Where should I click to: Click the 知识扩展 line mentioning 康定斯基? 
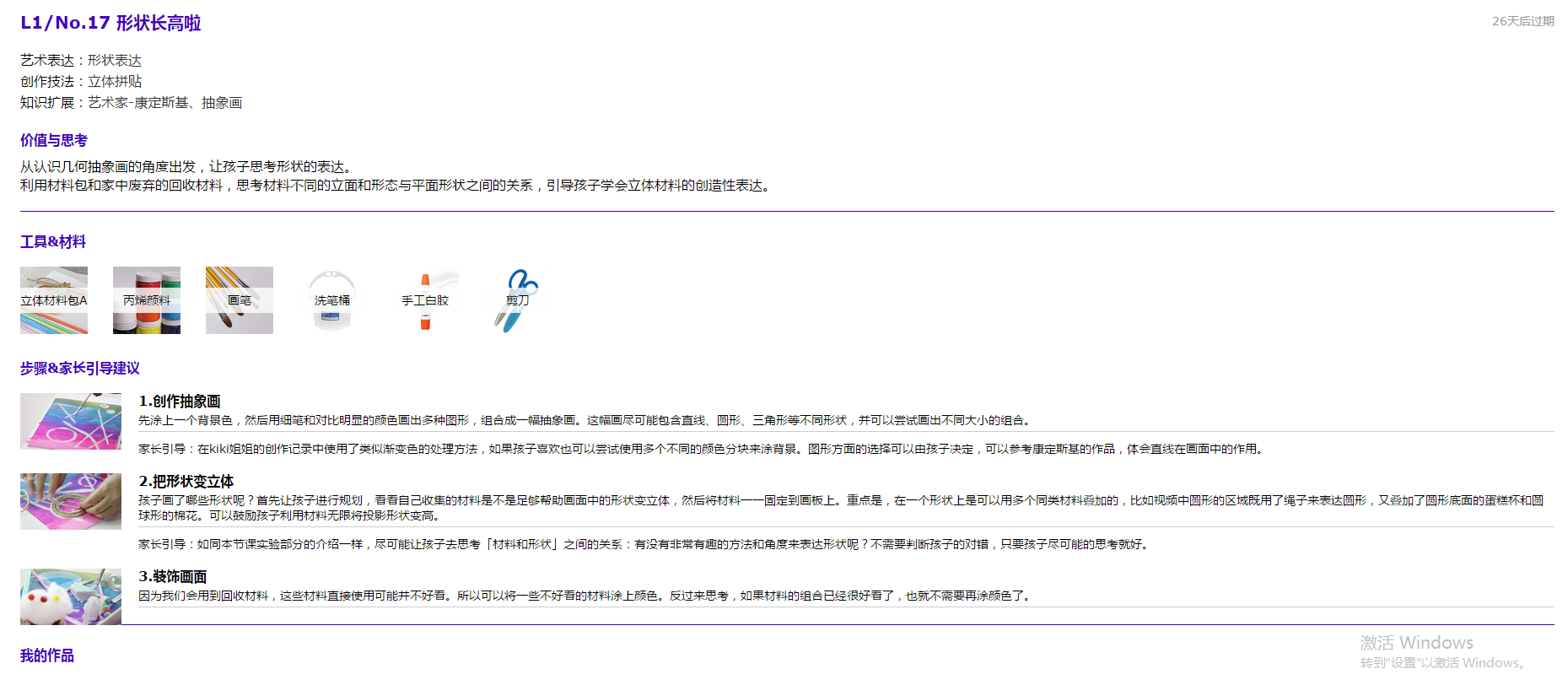pos(132,103)
